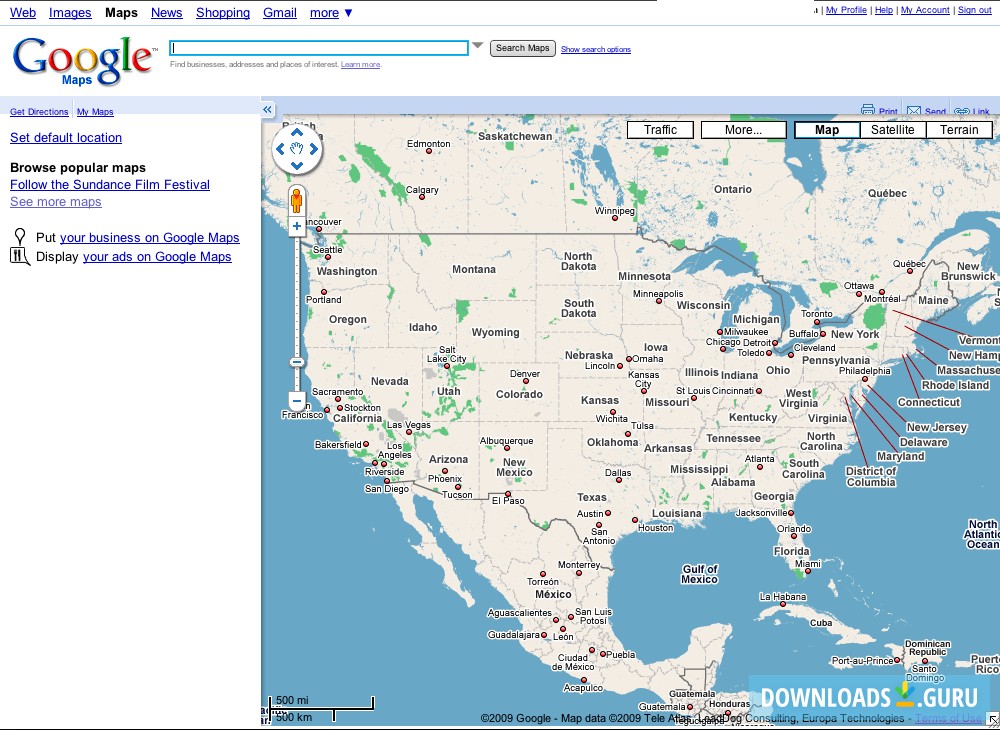Click the Denver city marker
1000x730 pixels.
pos(526,381)
